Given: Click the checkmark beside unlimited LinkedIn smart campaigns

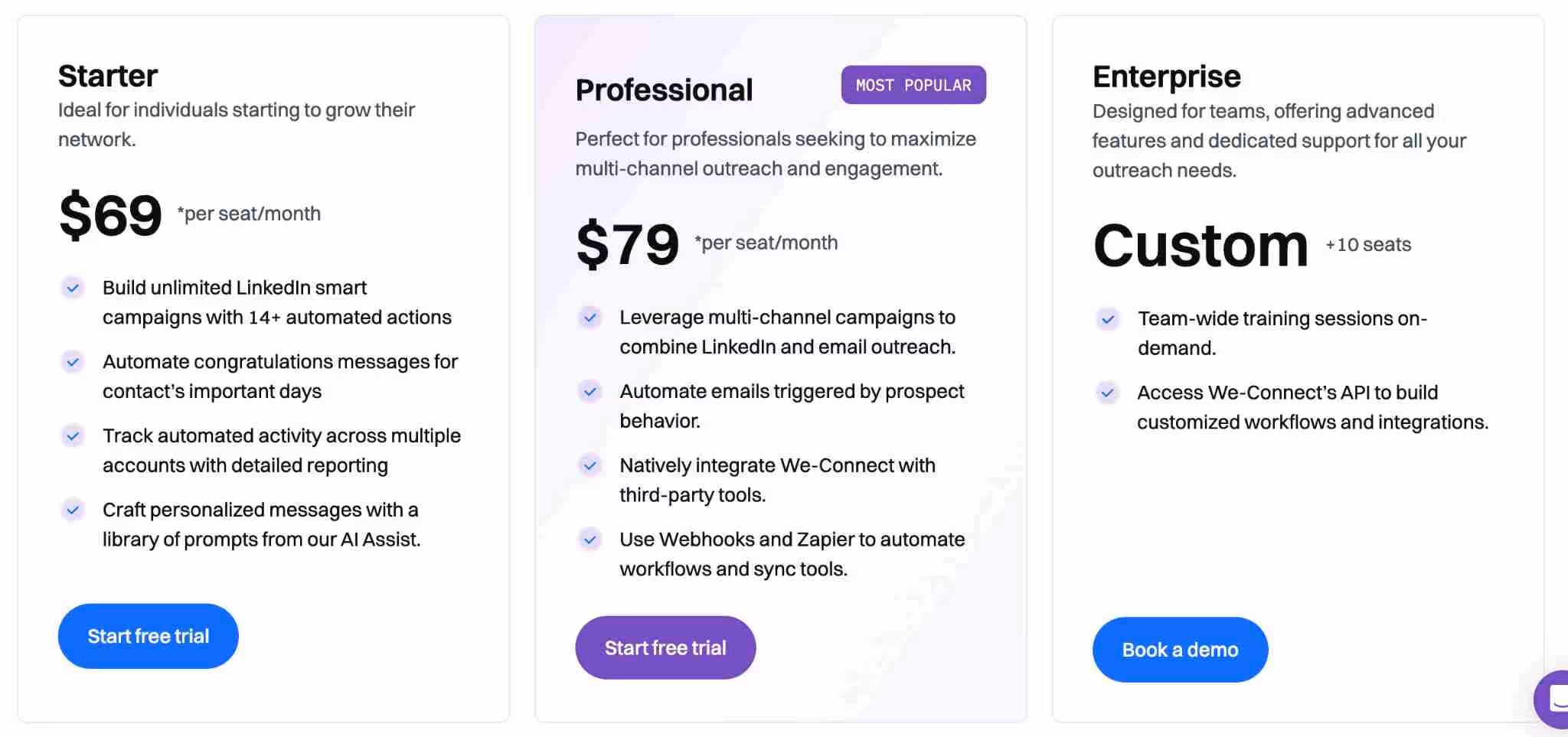Looking at the screenshot, I should (x=73, y=288).
